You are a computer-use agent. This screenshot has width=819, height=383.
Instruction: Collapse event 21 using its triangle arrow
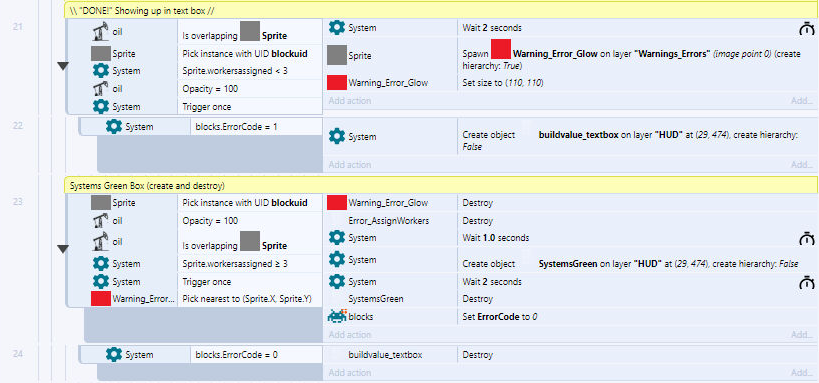[63, 66]
